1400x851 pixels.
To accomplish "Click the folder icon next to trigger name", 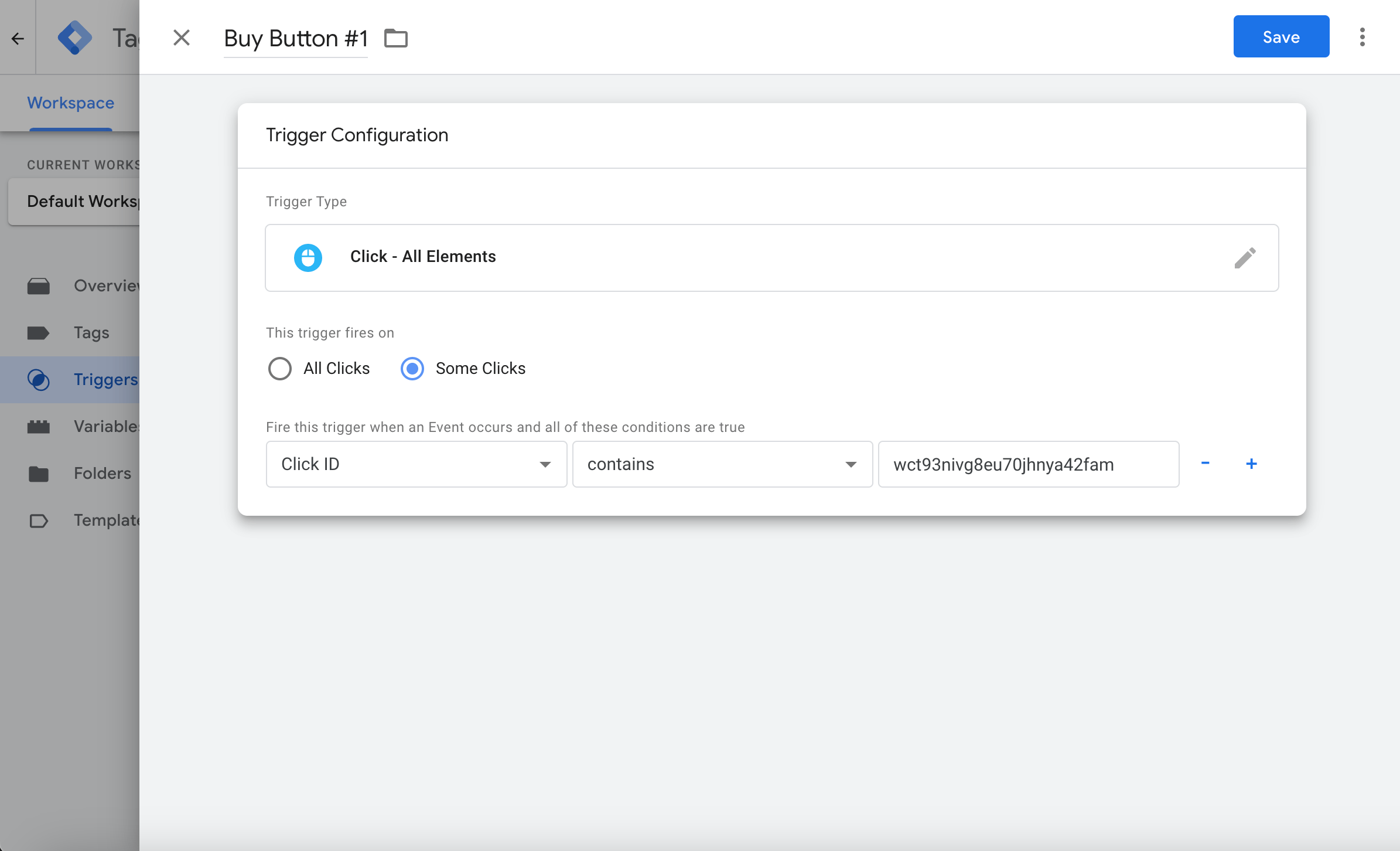I will coord(396,39).
